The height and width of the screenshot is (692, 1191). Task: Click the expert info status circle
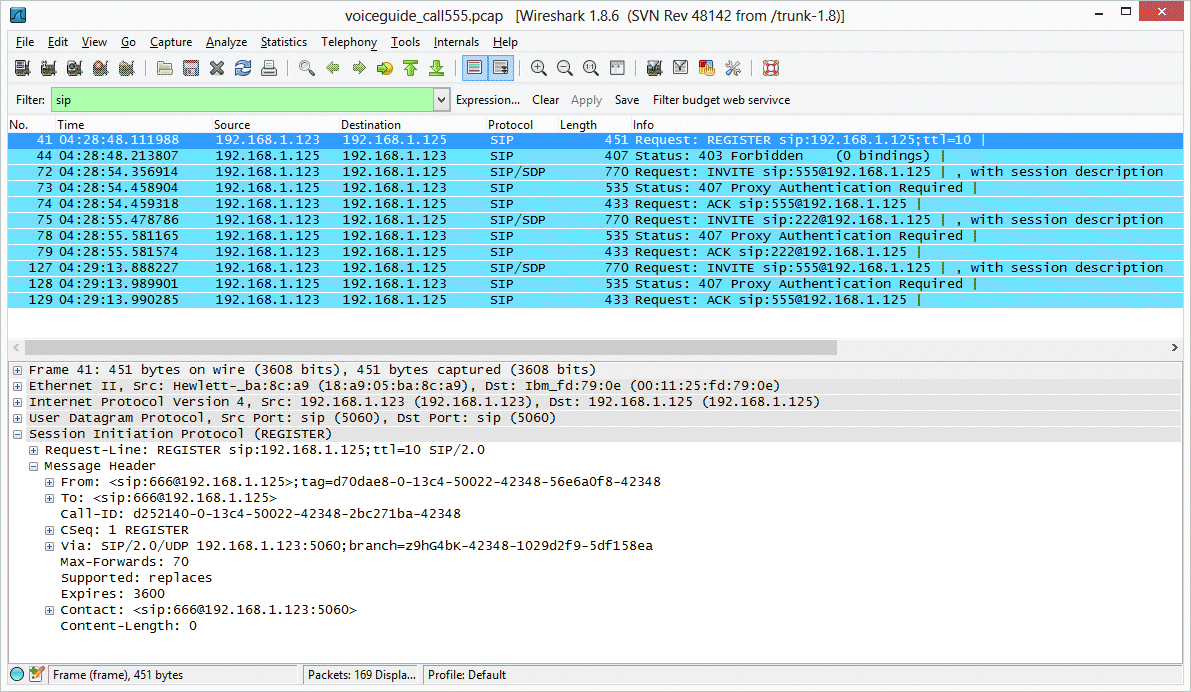point(17,674)
